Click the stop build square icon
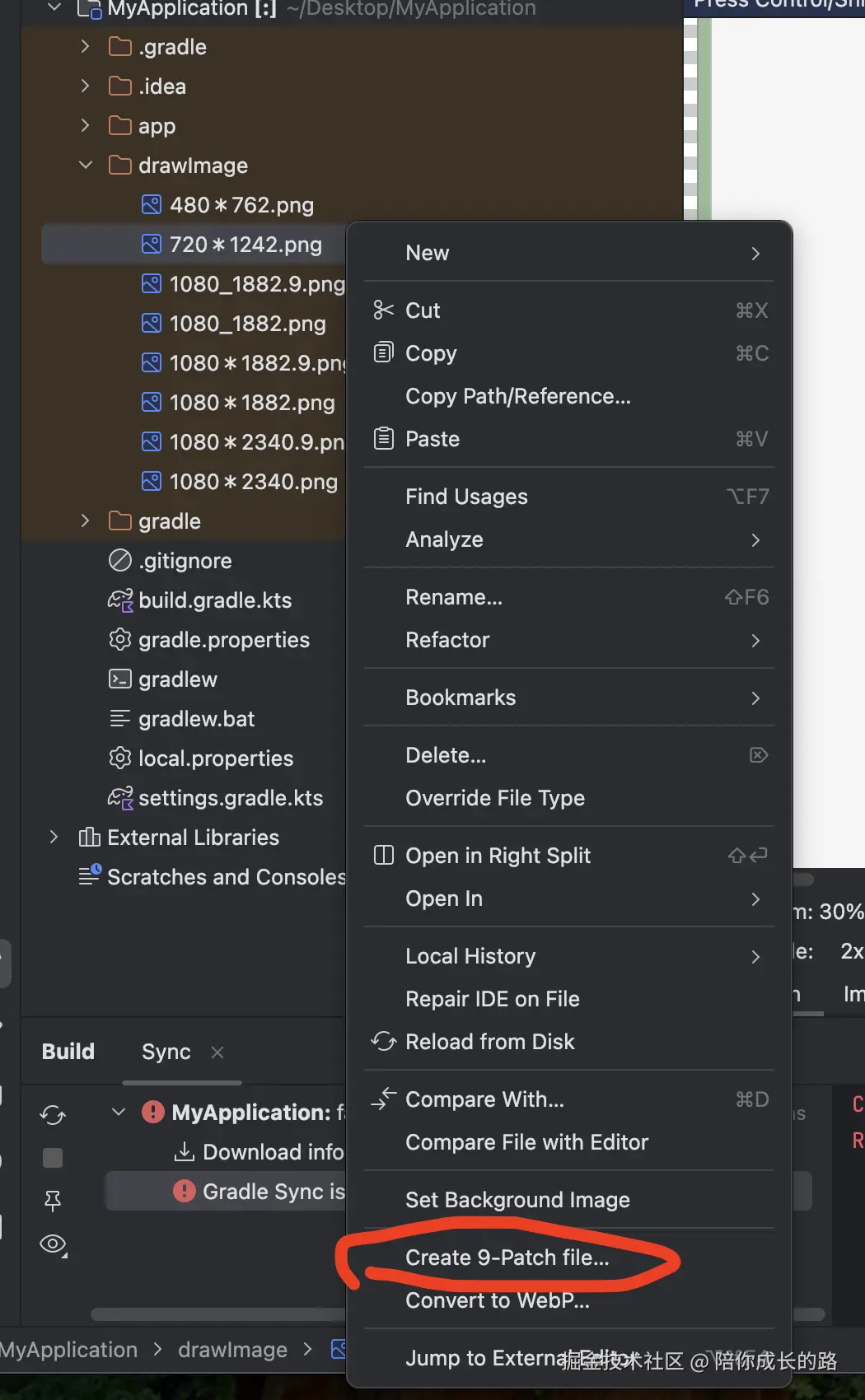865x1400 pixels. pyautogui.click(x=53, y=1158)
